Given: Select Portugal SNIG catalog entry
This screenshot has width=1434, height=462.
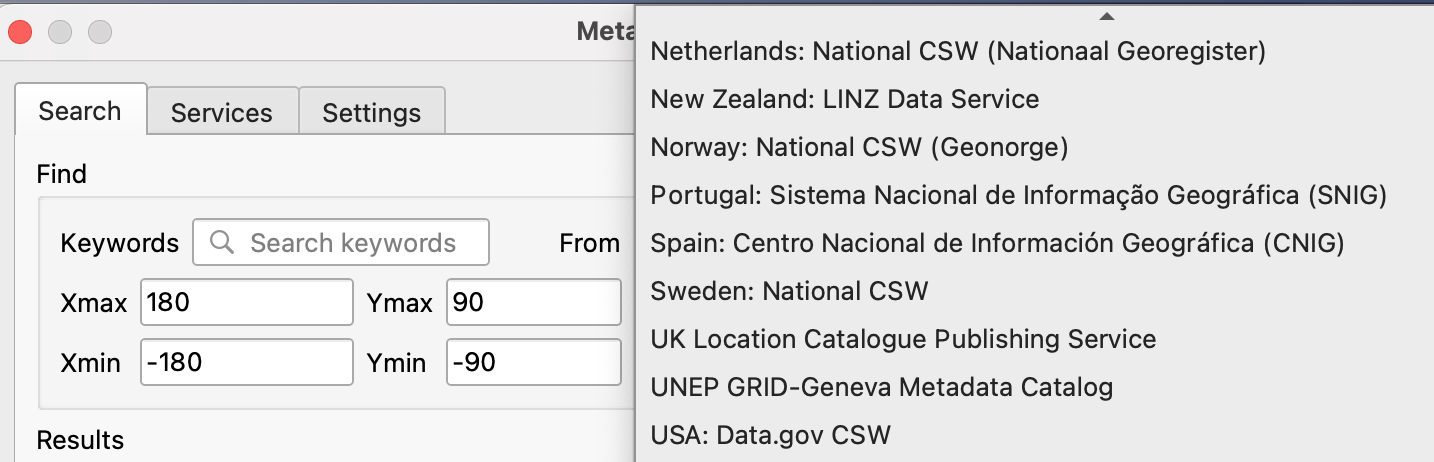Looking at the screenshot, I should coord(1018,195).
